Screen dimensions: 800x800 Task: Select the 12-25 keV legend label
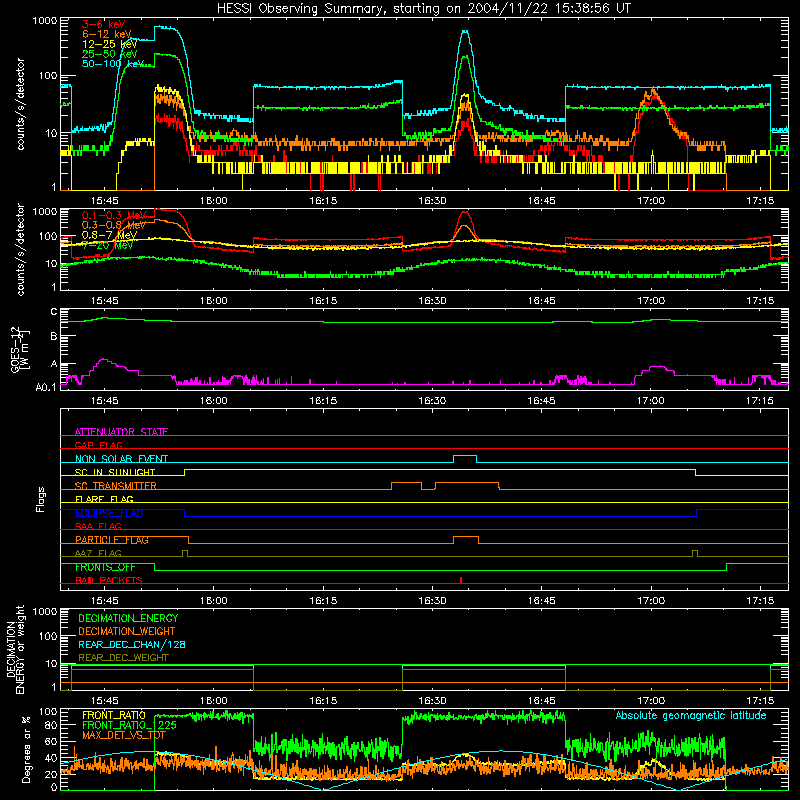pos(109,44)
